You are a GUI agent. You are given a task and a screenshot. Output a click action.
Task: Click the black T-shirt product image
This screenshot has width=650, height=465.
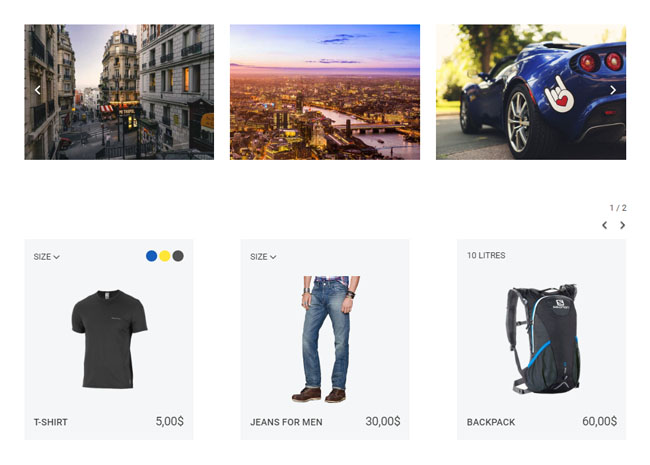109,339
